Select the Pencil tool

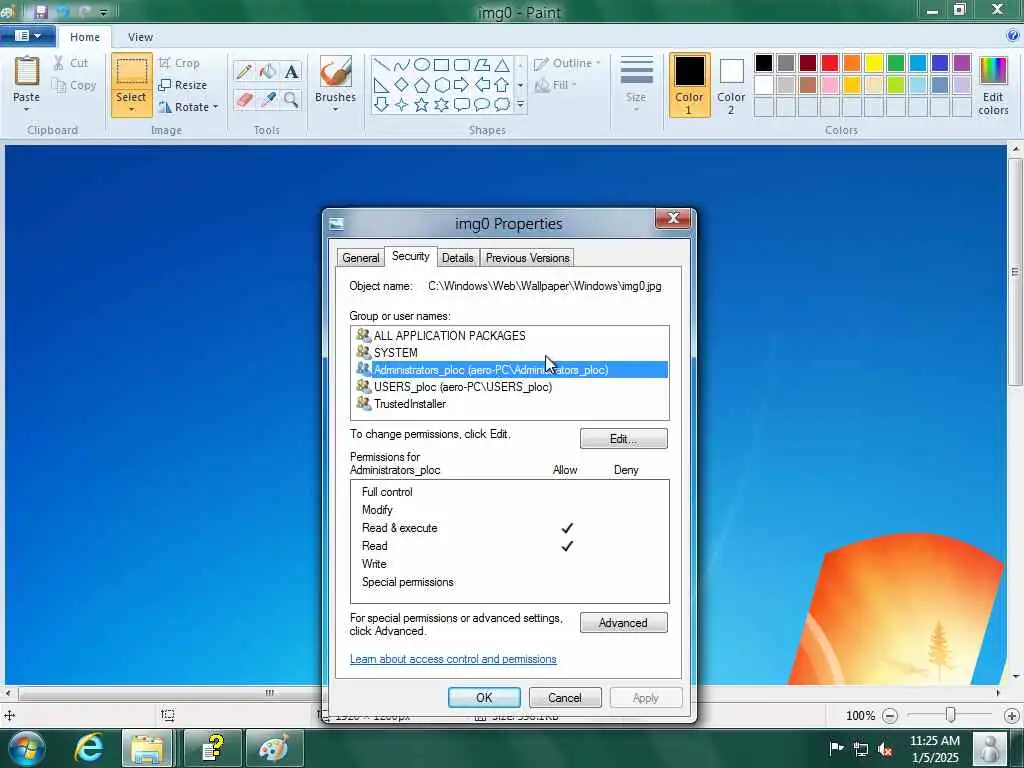point(244,71)
